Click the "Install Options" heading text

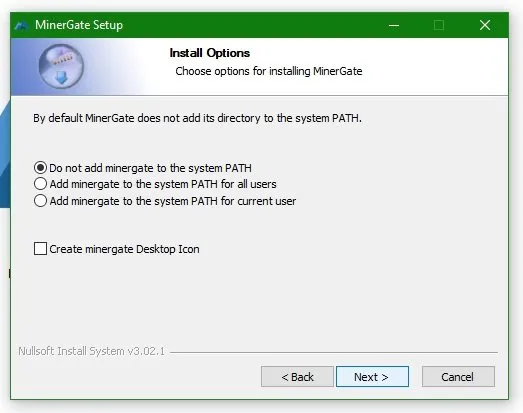[x=209, y=53]
